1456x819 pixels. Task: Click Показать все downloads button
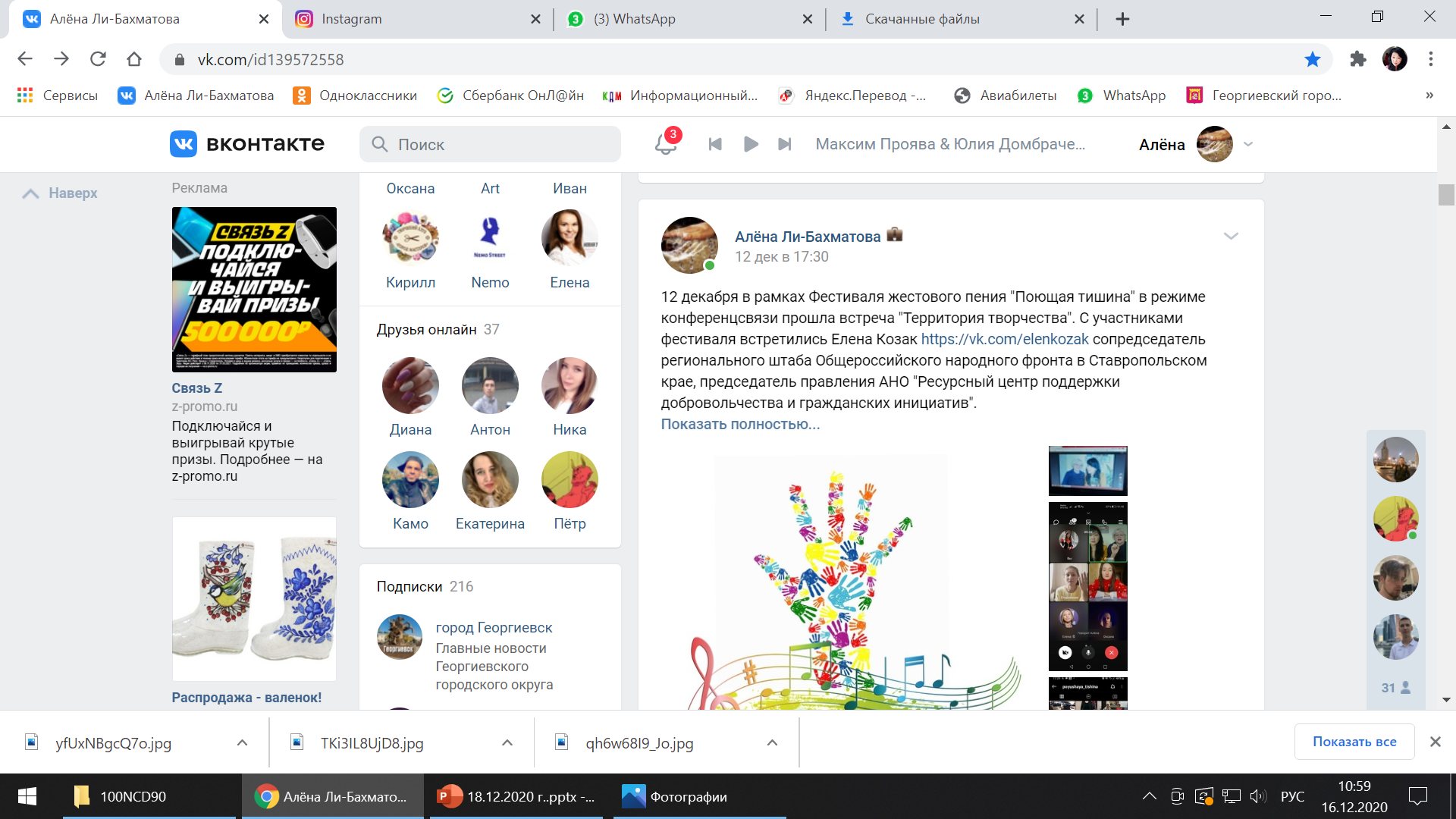tap(1354, 742)
